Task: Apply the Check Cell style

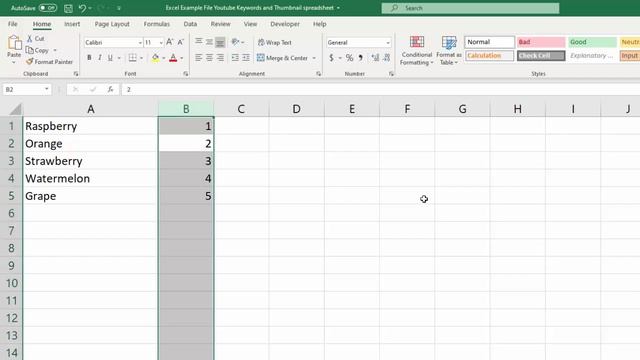Action: (x=541, y=56)
